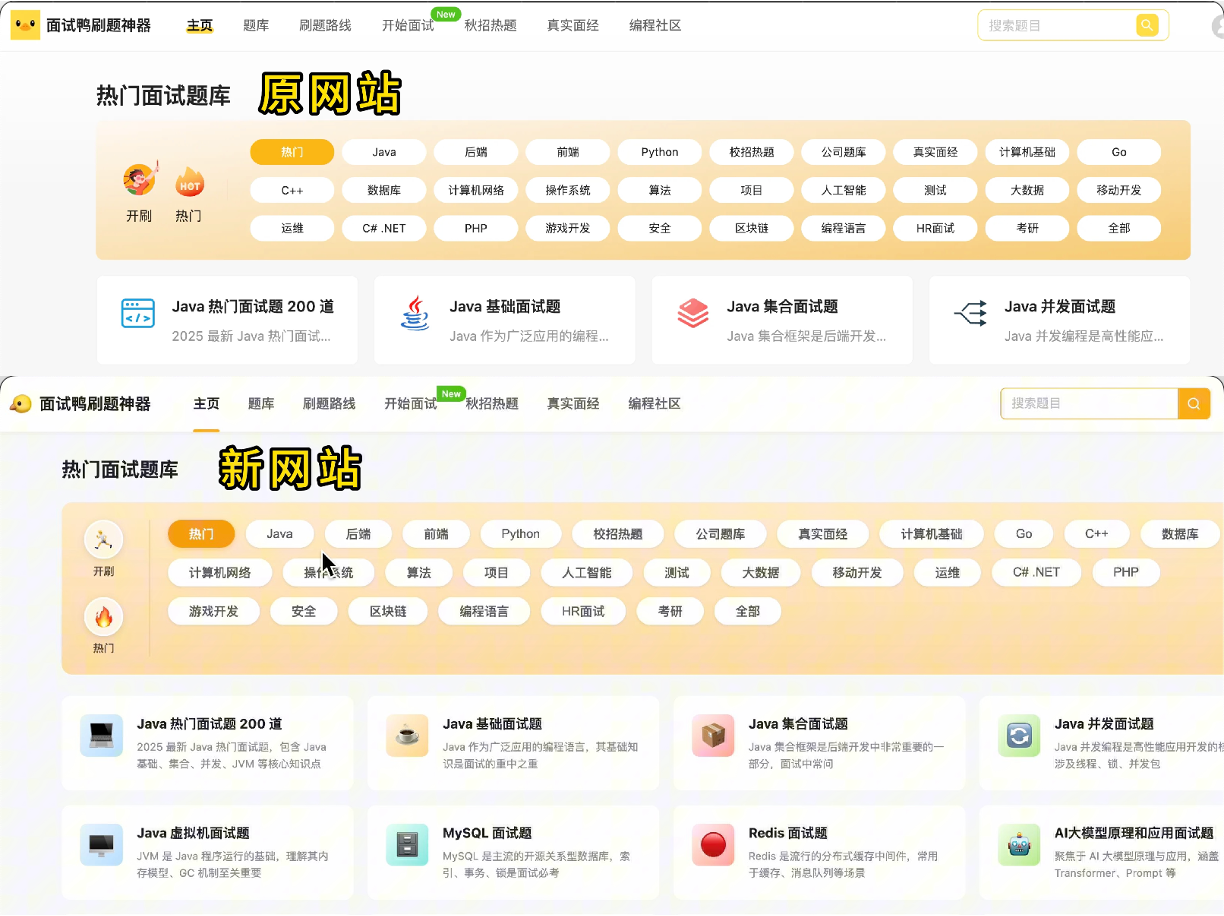This screenshot has width=1224, height=916.
Task: Click the MySQL 面试题 database icon
Action: (407, 845)
